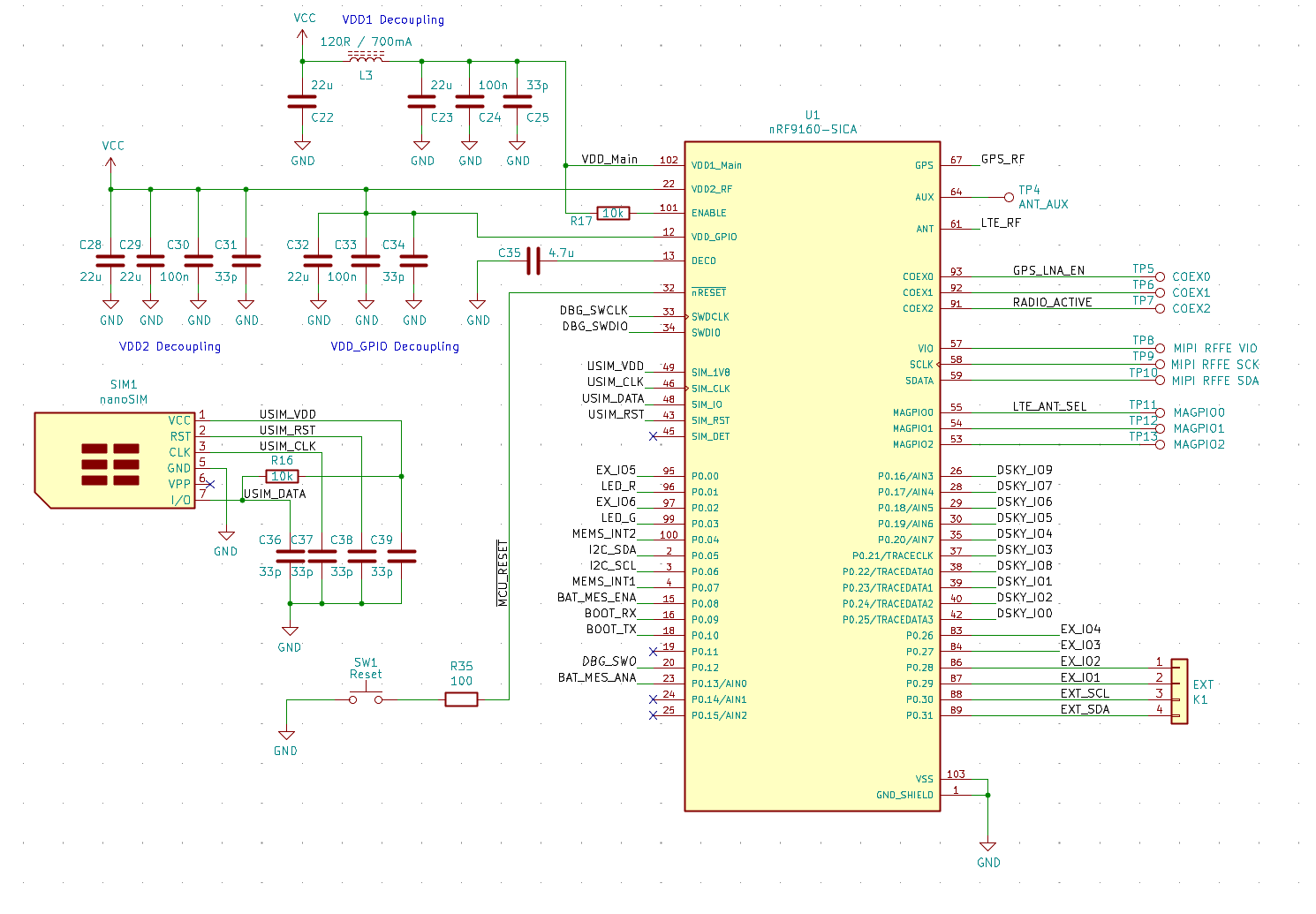Image resolution: width=1316 pixels, height=914 pixels.
Task: Select the EXT_SCL net label
Action: point(1085,693)
